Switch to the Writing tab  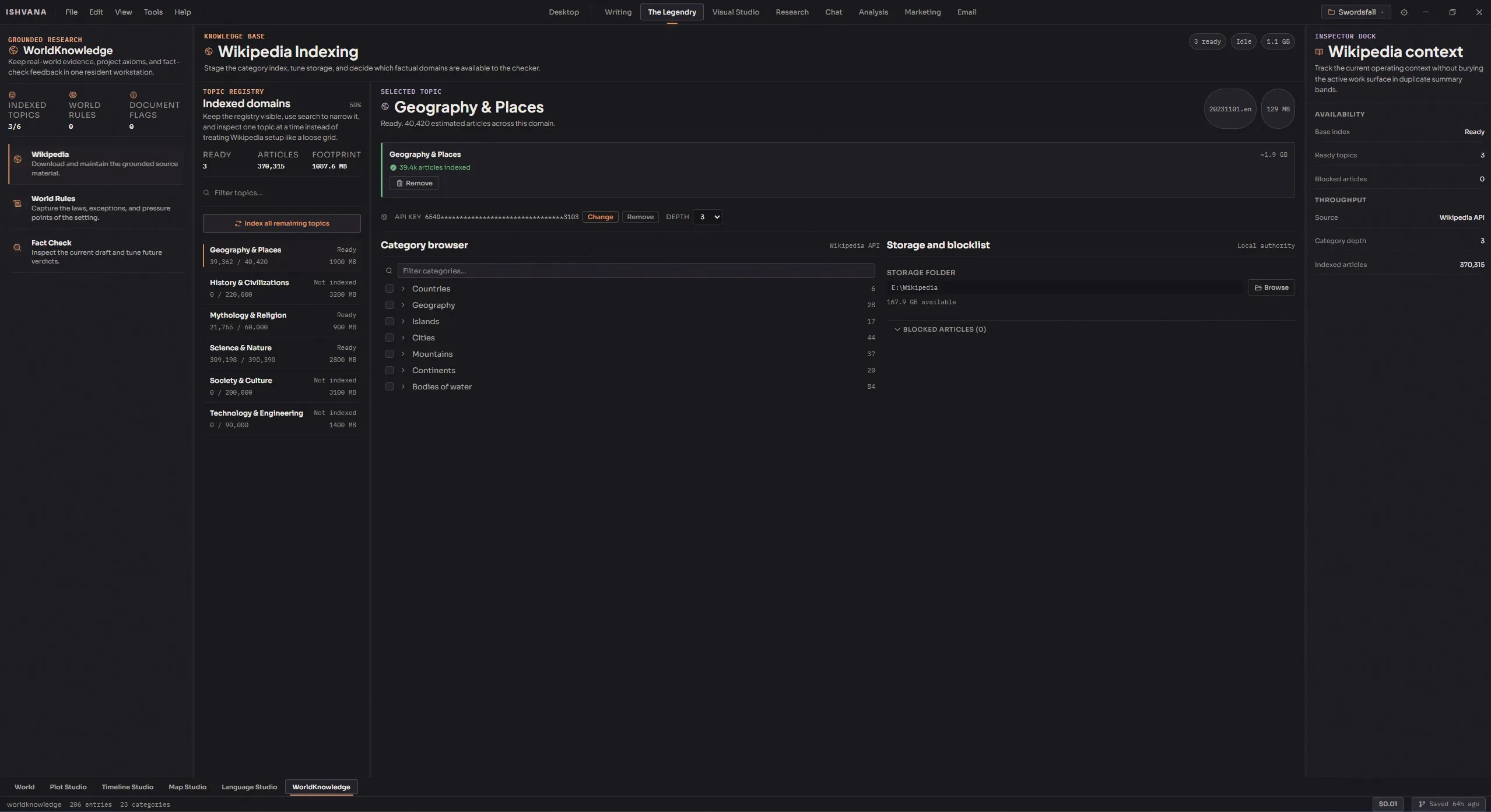tap(618, 12)
